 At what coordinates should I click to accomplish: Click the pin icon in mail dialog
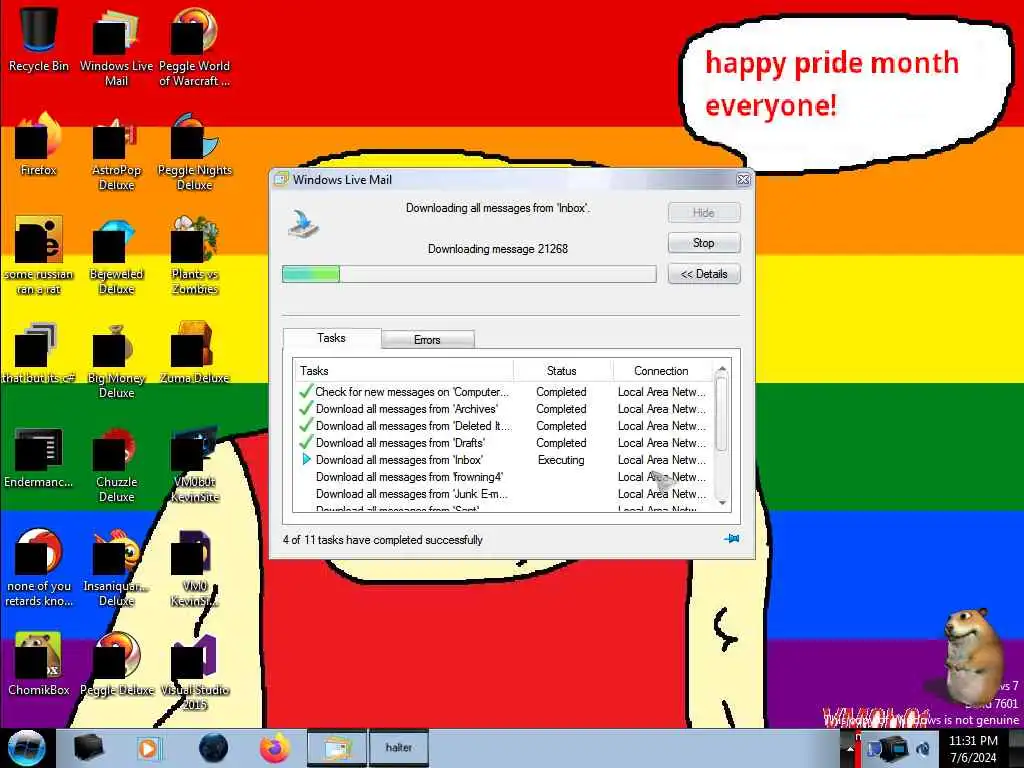click(x=731, y=539)
